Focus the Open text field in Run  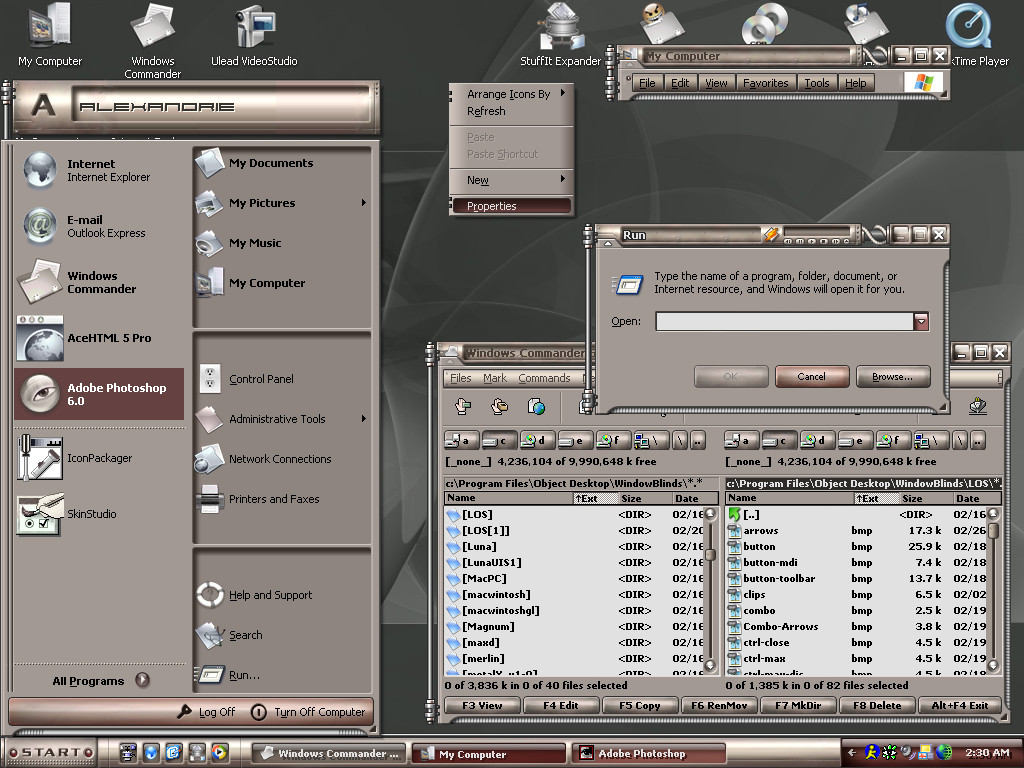[x=784, y=321]
